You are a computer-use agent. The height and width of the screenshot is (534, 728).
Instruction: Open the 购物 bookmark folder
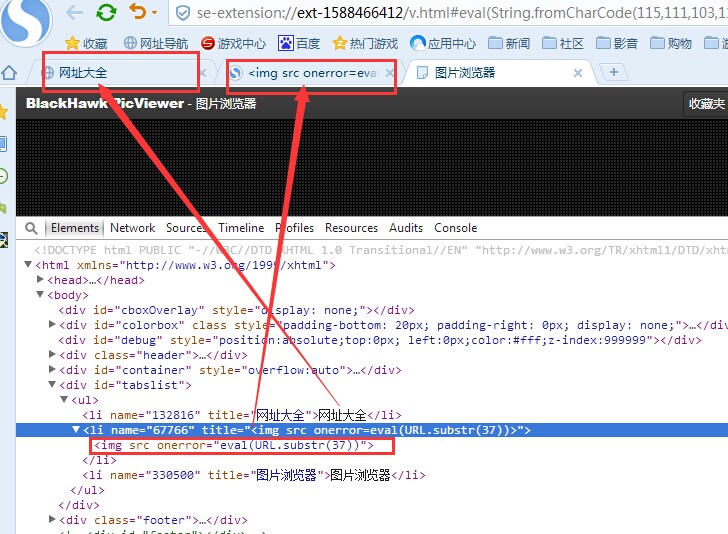(671, 44)
